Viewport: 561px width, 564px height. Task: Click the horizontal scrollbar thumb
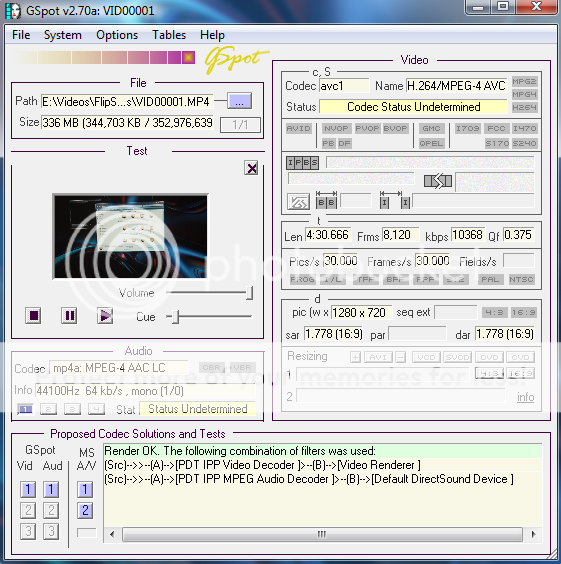(x=322, y=535)
